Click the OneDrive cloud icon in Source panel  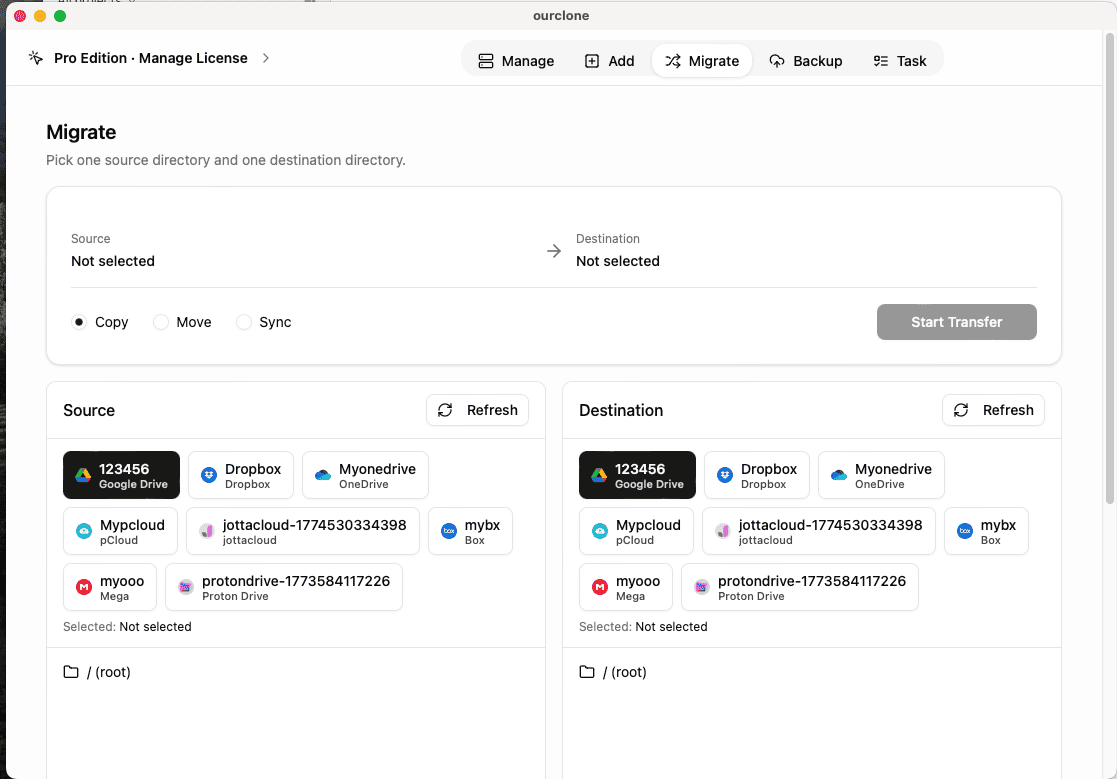[x=323, y=475]
